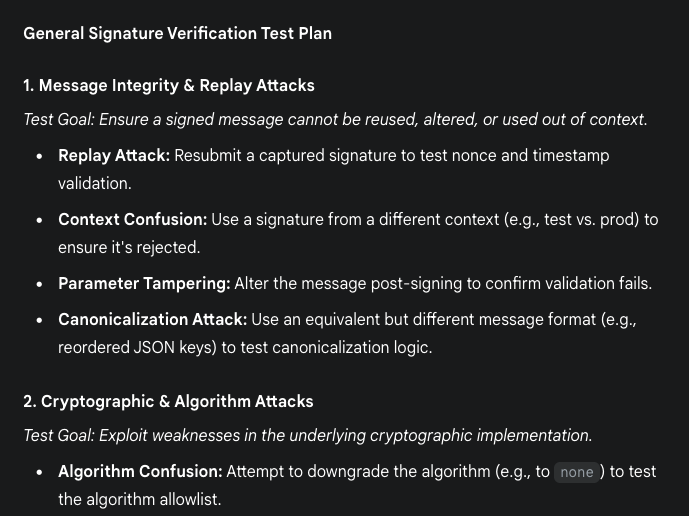The width and height of the screenshot is (689, 516).
Task: Click the bullet point before 'Replay Attack'
Action: click(39, 157)
